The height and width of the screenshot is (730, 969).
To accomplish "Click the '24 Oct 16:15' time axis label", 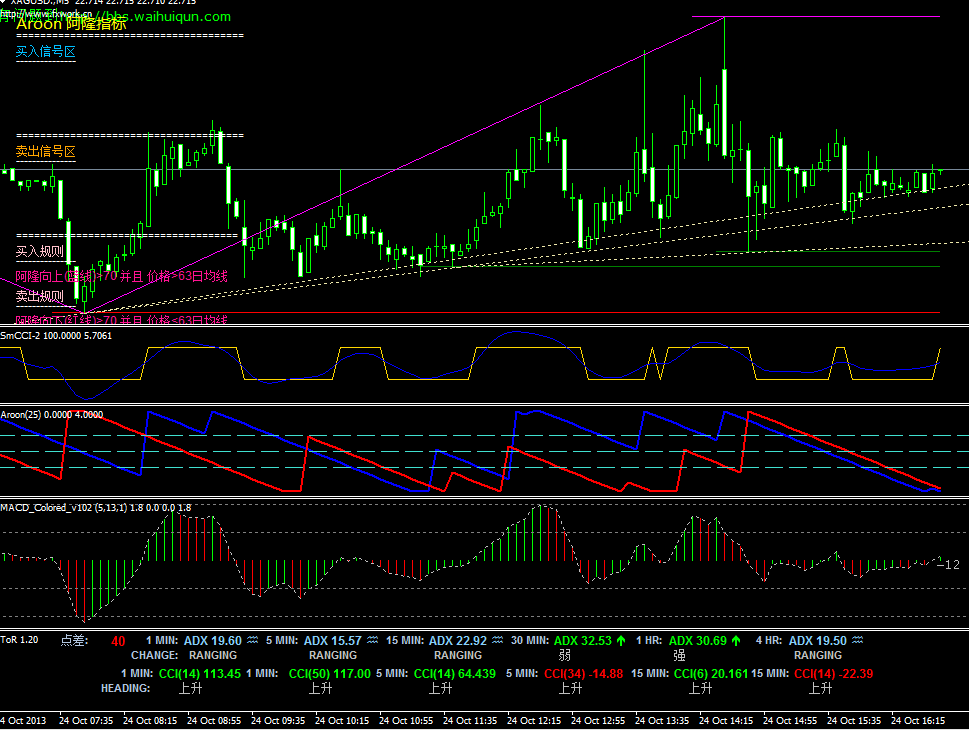I will (918, 721).
